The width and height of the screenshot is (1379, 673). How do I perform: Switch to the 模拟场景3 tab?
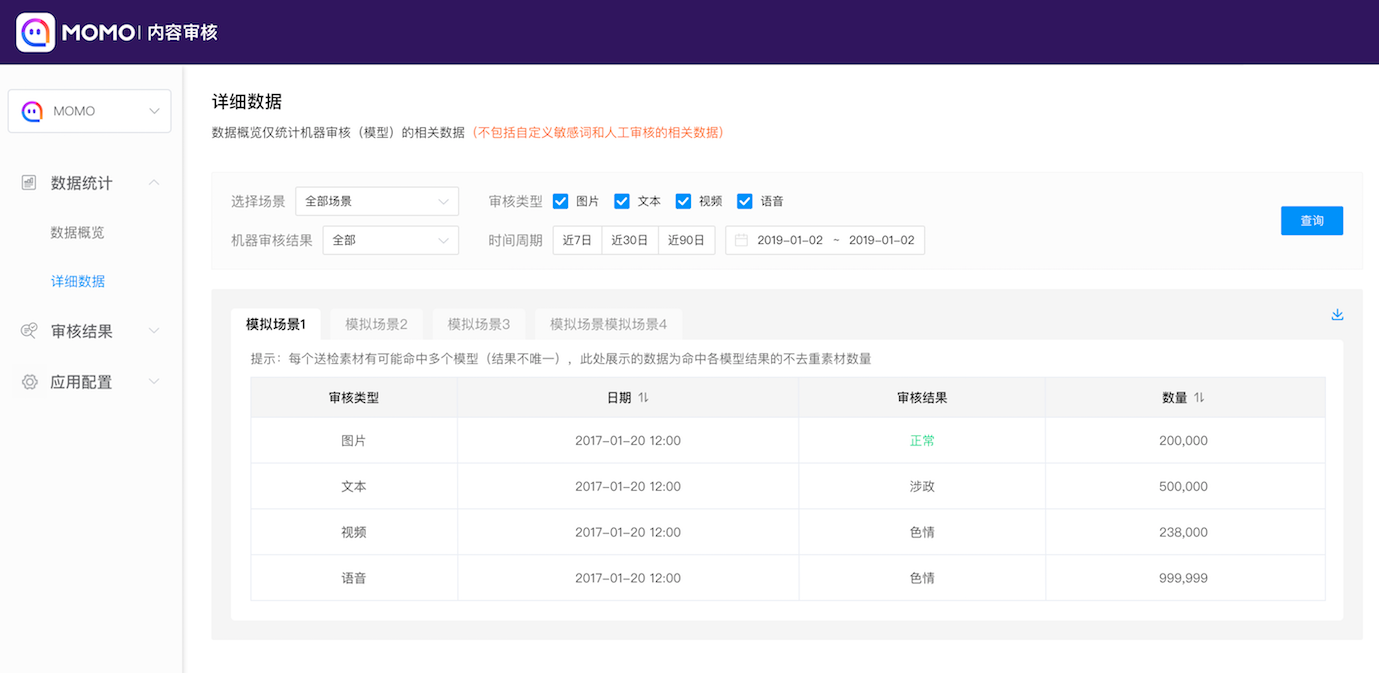[x=479, y=324]
